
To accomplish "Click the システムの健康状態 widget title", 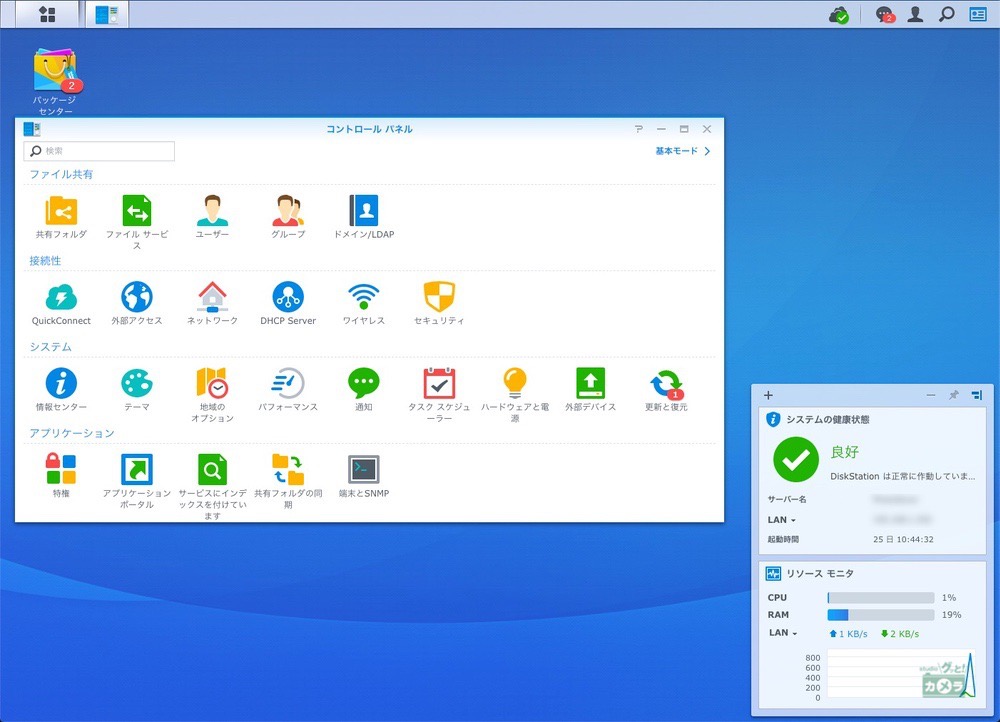I will point(827,419).
